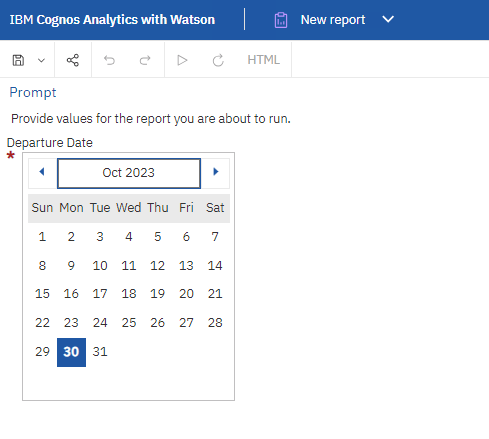Click date 14 under Sat column
489x439 pixels.
tap(215, 266)
